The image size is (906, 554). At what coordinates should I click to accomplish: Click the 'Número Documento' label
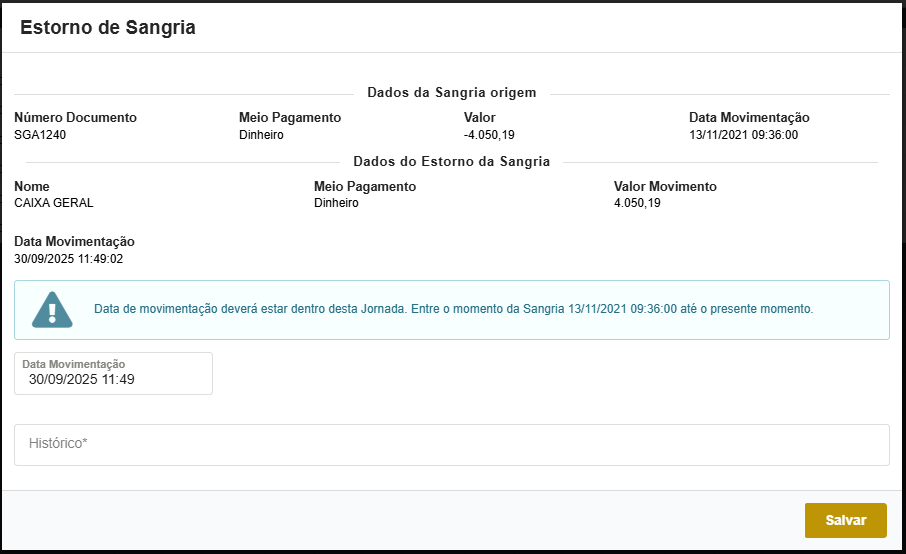coord(75,118)
